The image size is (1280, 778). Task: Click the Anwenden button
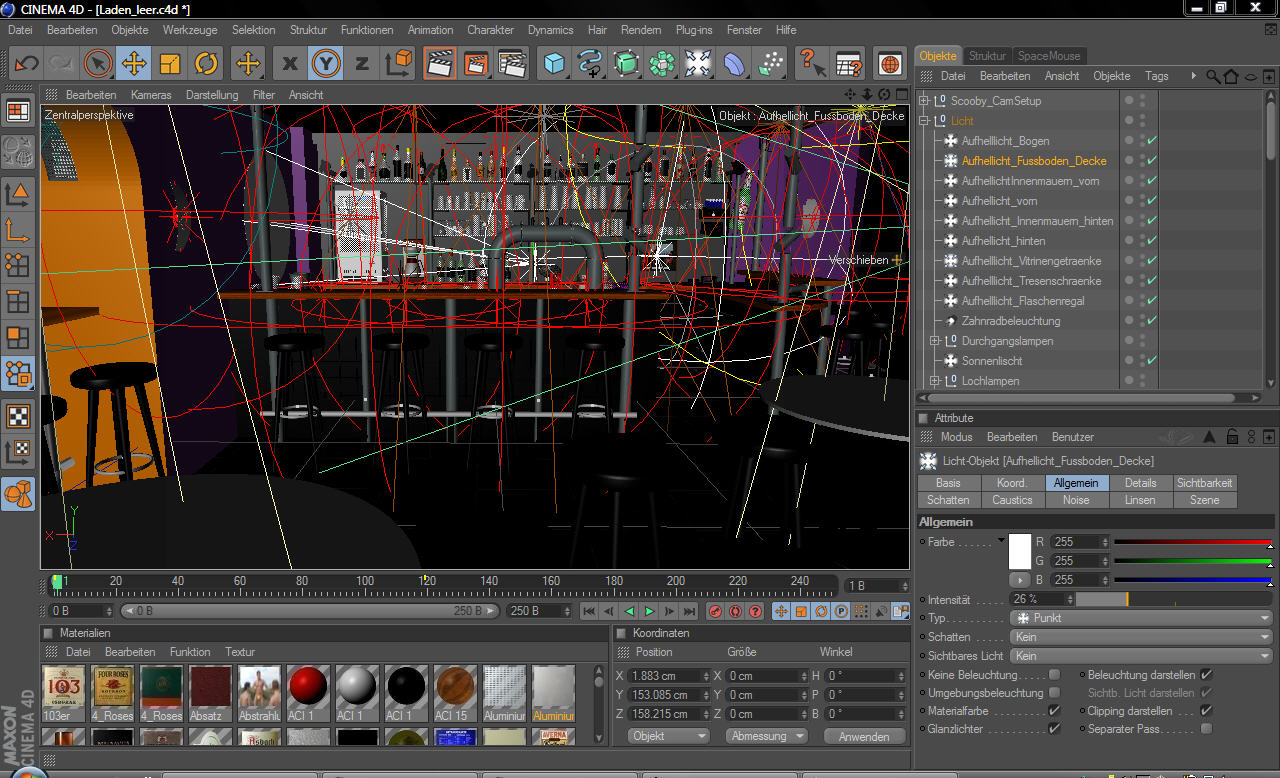coord(864,736)
